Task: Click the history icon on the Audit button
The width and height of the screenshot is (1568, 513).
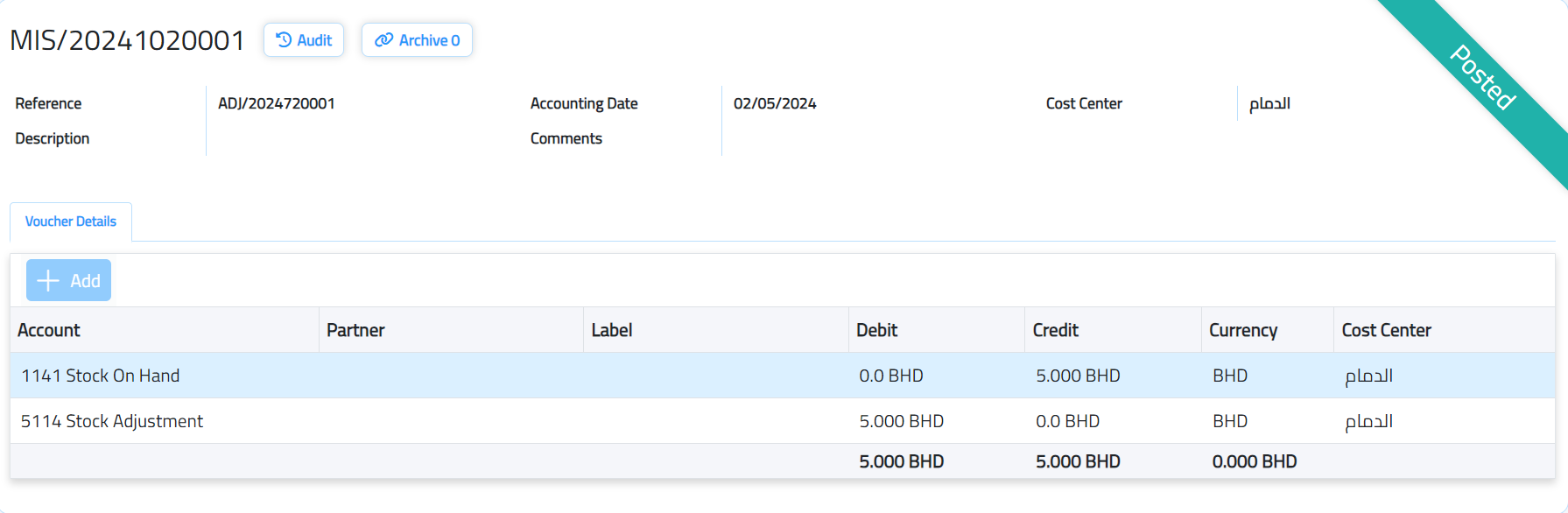Action: (x=284, y=40)
